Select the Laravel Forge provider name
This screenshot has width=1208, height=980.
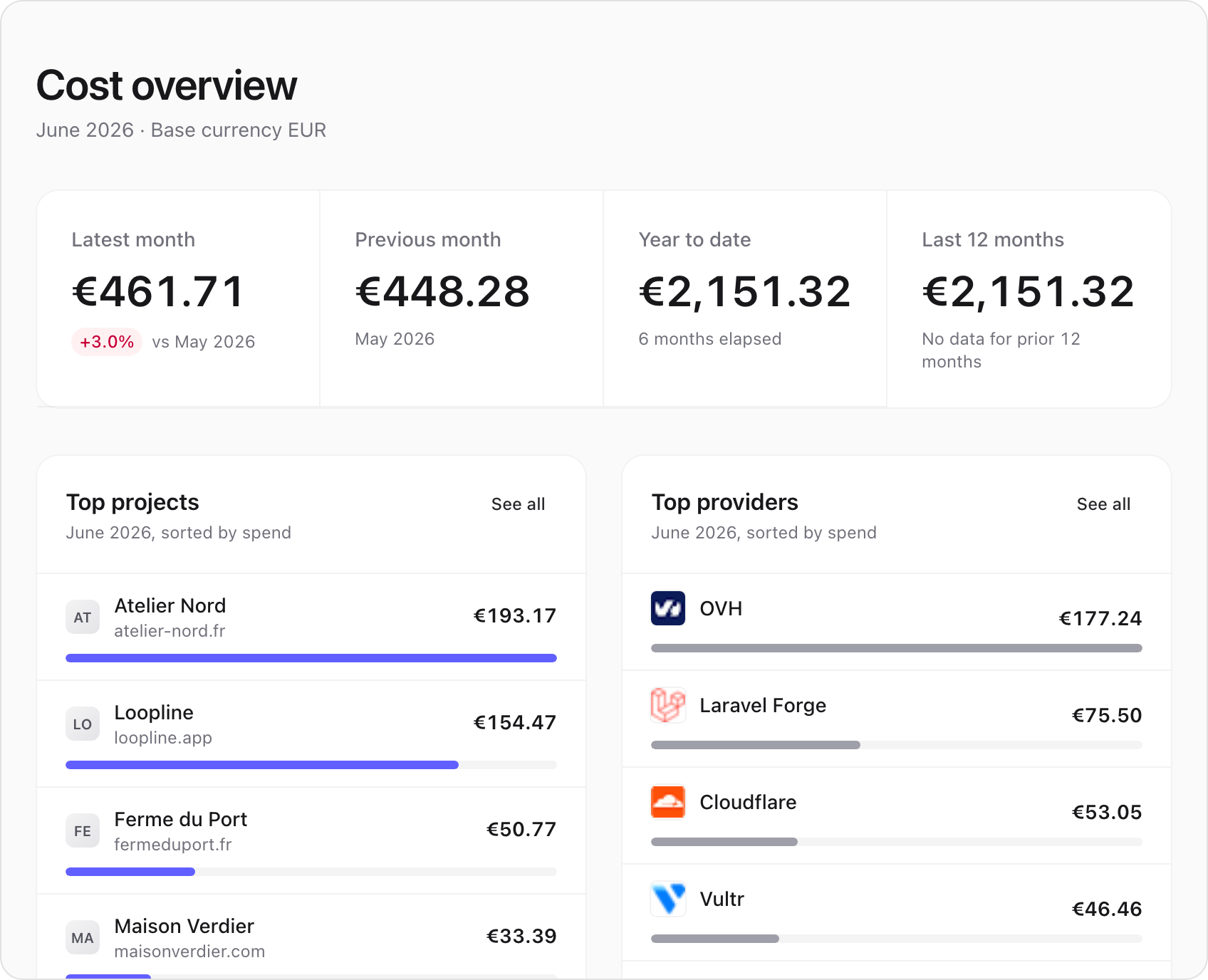(x=763, y=705)
